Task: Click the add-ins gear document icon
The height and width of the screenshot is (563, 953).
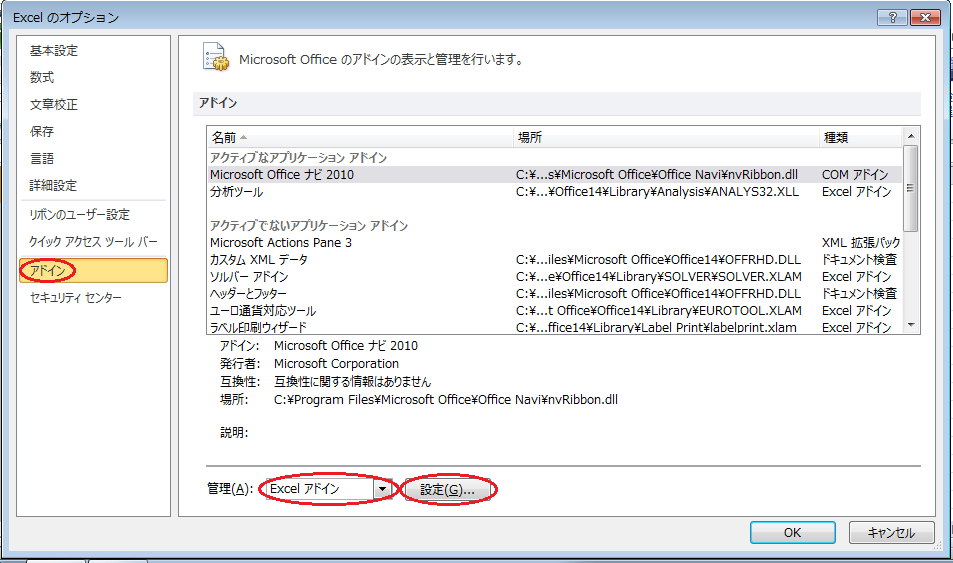Action: click(x=215, y=57)
